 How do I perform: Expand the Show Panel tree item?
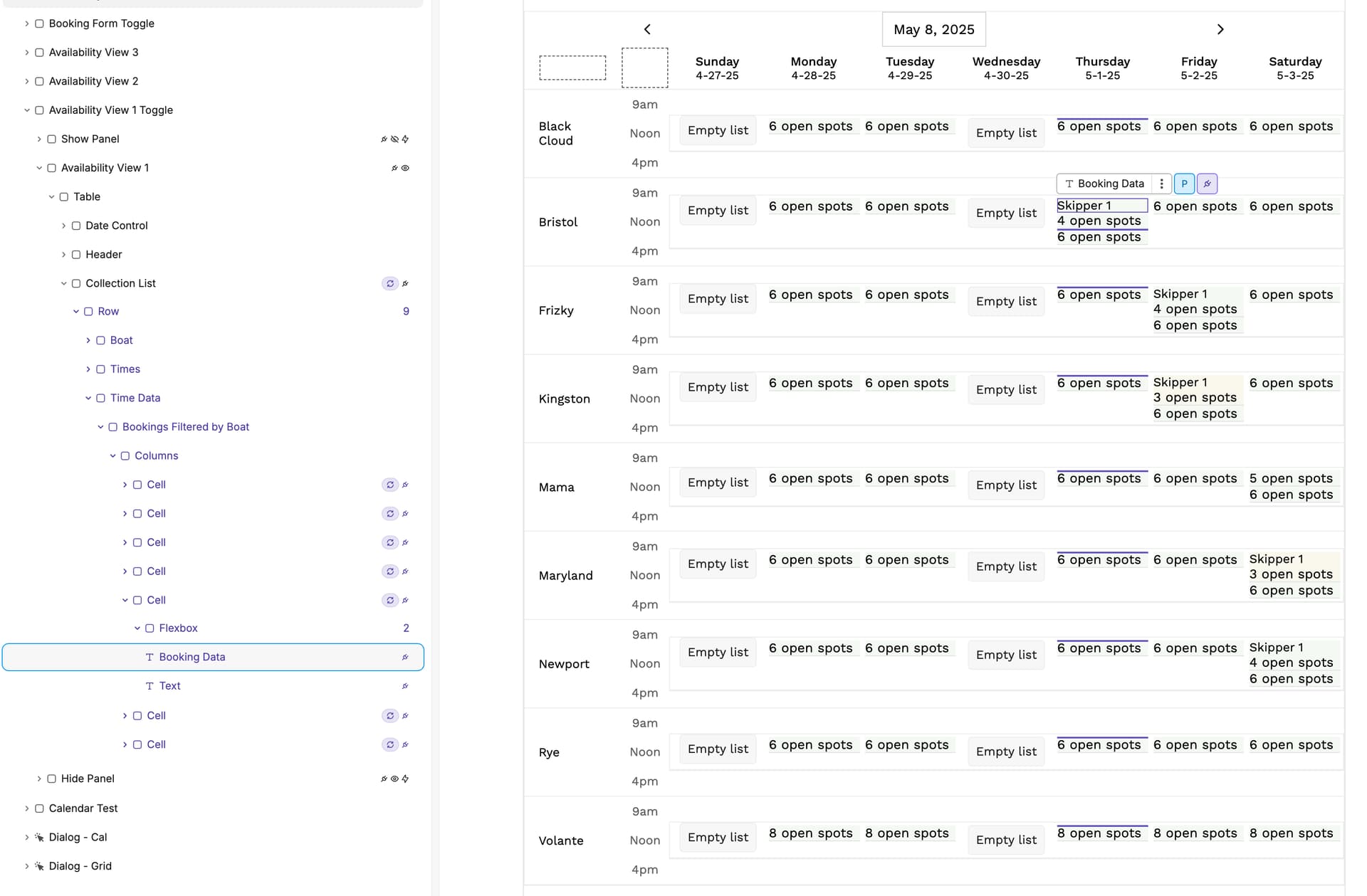click(39, 139)
